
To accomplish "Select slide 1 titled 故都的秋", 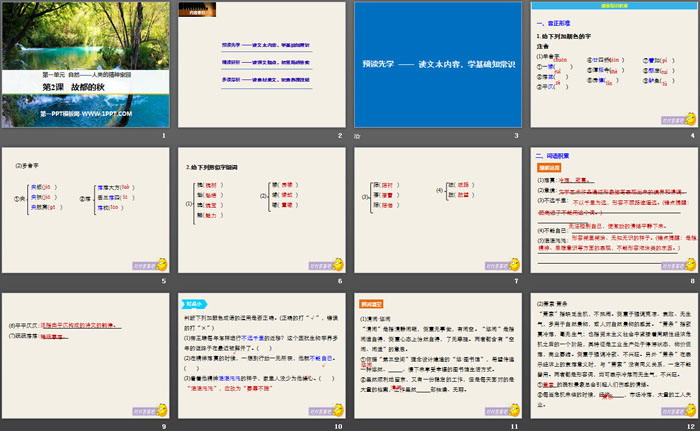I will 86,63.
